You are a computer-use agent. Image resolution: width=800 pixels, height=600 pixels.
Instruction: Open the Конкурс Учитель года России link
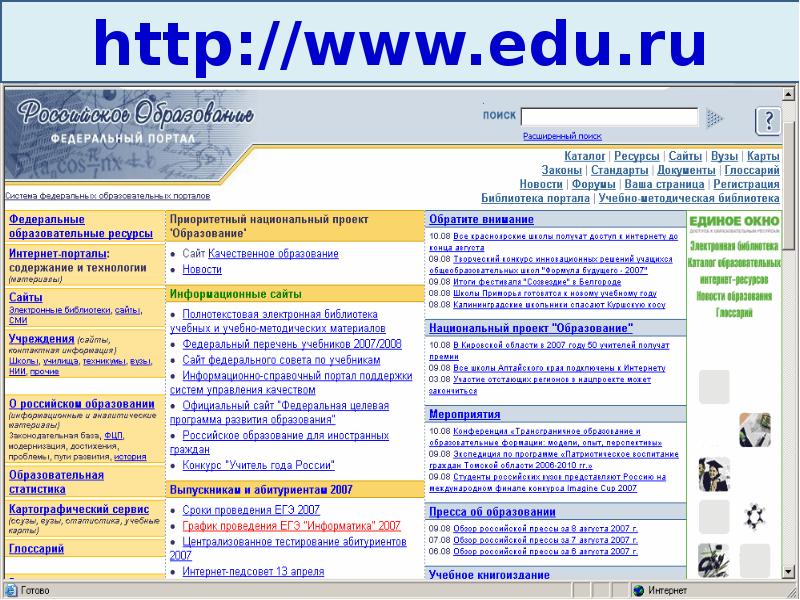click(x=258, y=466)
